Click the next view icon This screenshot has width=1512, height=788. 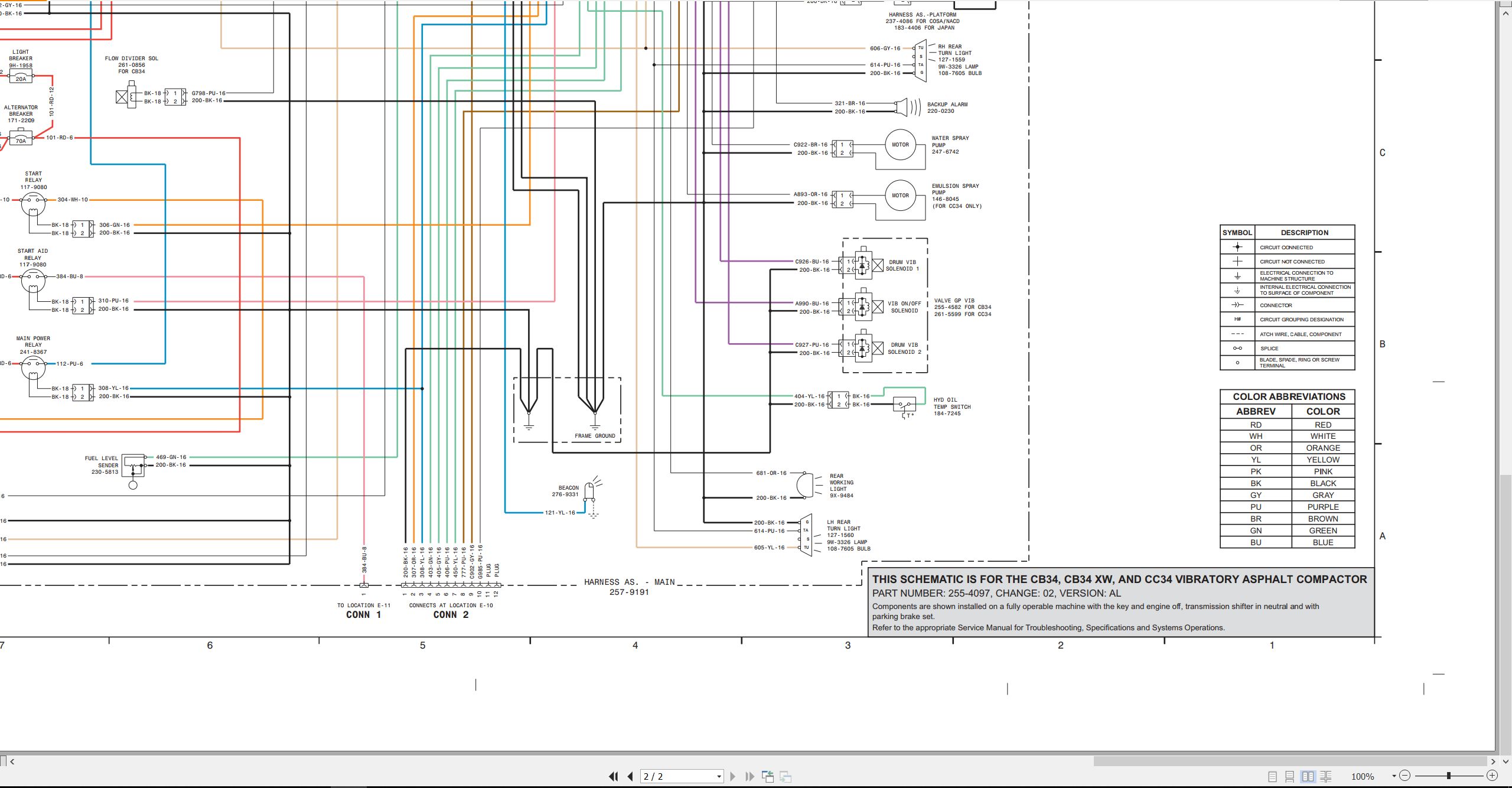pos(786,776)
